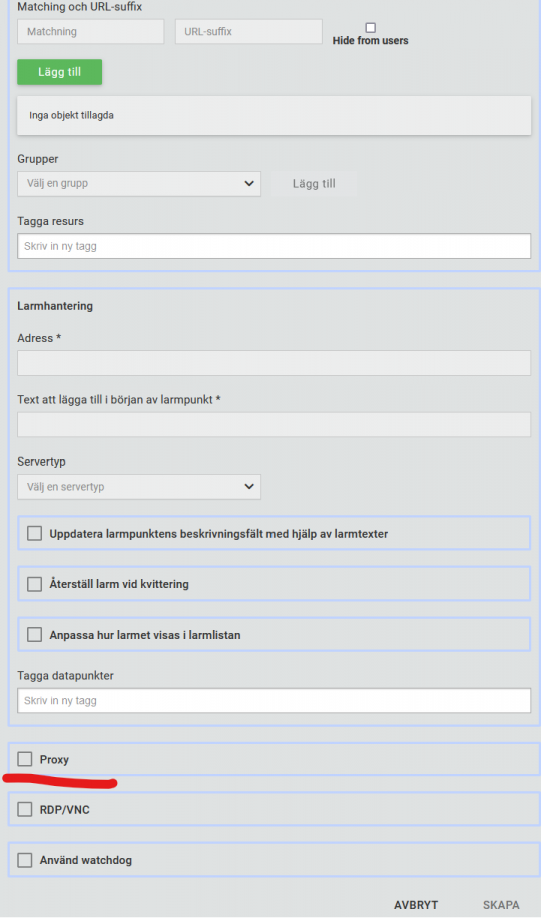This screenshot has width=541, height=918.
Task: Check the Hide from users checkbox
Action: point(371,28)
